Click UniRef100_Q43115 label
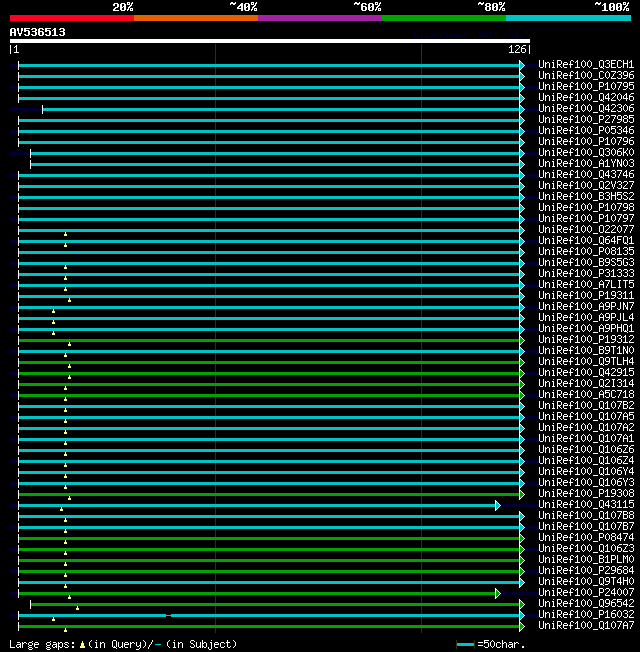The width and height of the screenshot is (640, 652). click(x=586, y=505)
